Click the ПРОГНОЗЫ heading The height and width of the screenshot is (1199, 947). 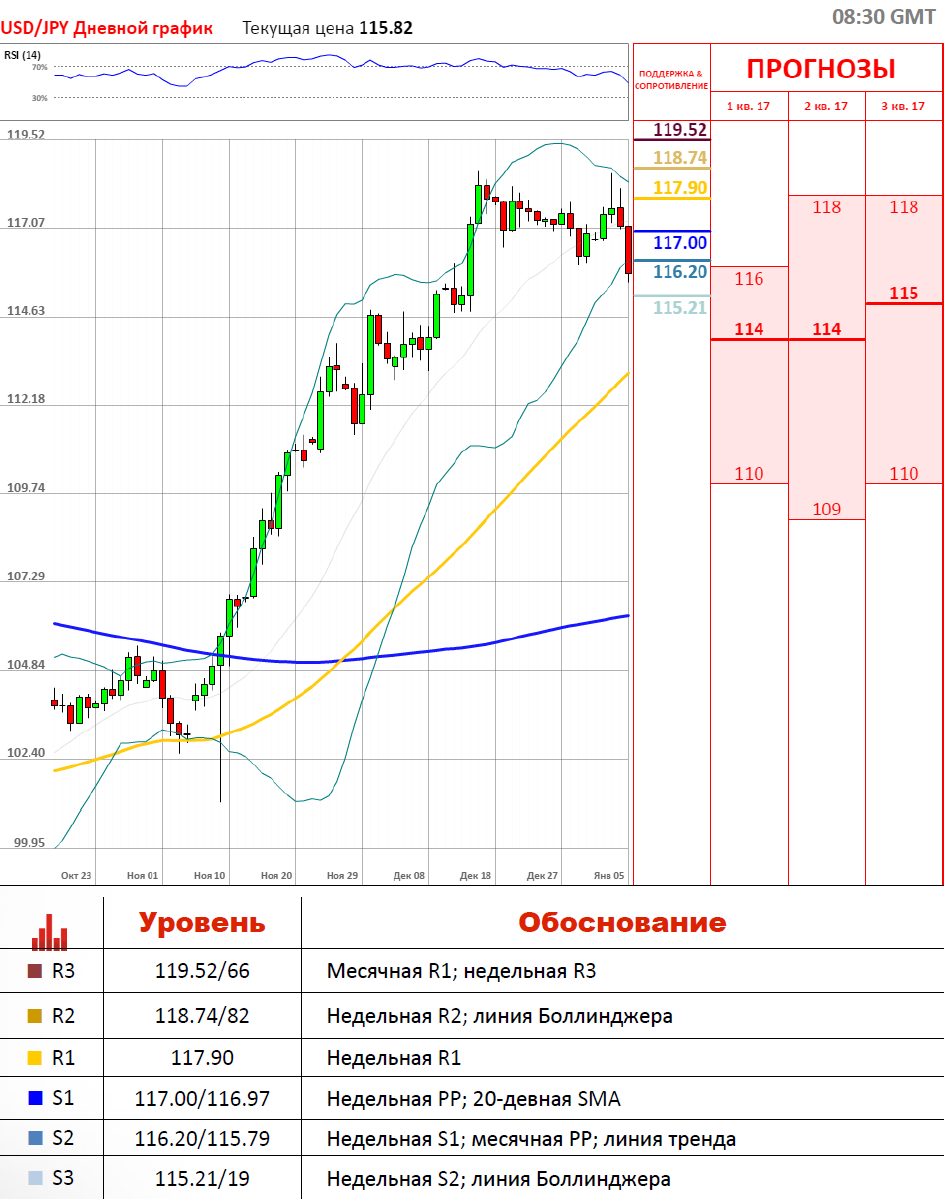coord(821,69)
